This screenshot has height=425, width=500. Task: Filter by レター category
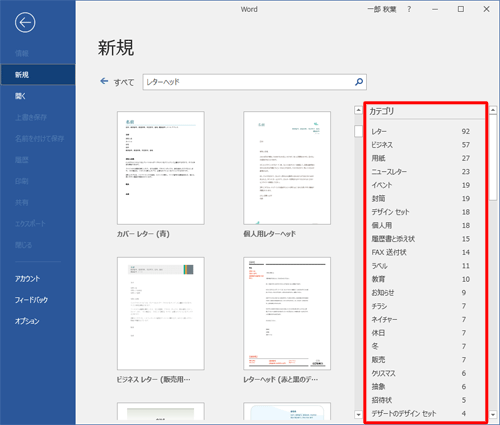421,131
